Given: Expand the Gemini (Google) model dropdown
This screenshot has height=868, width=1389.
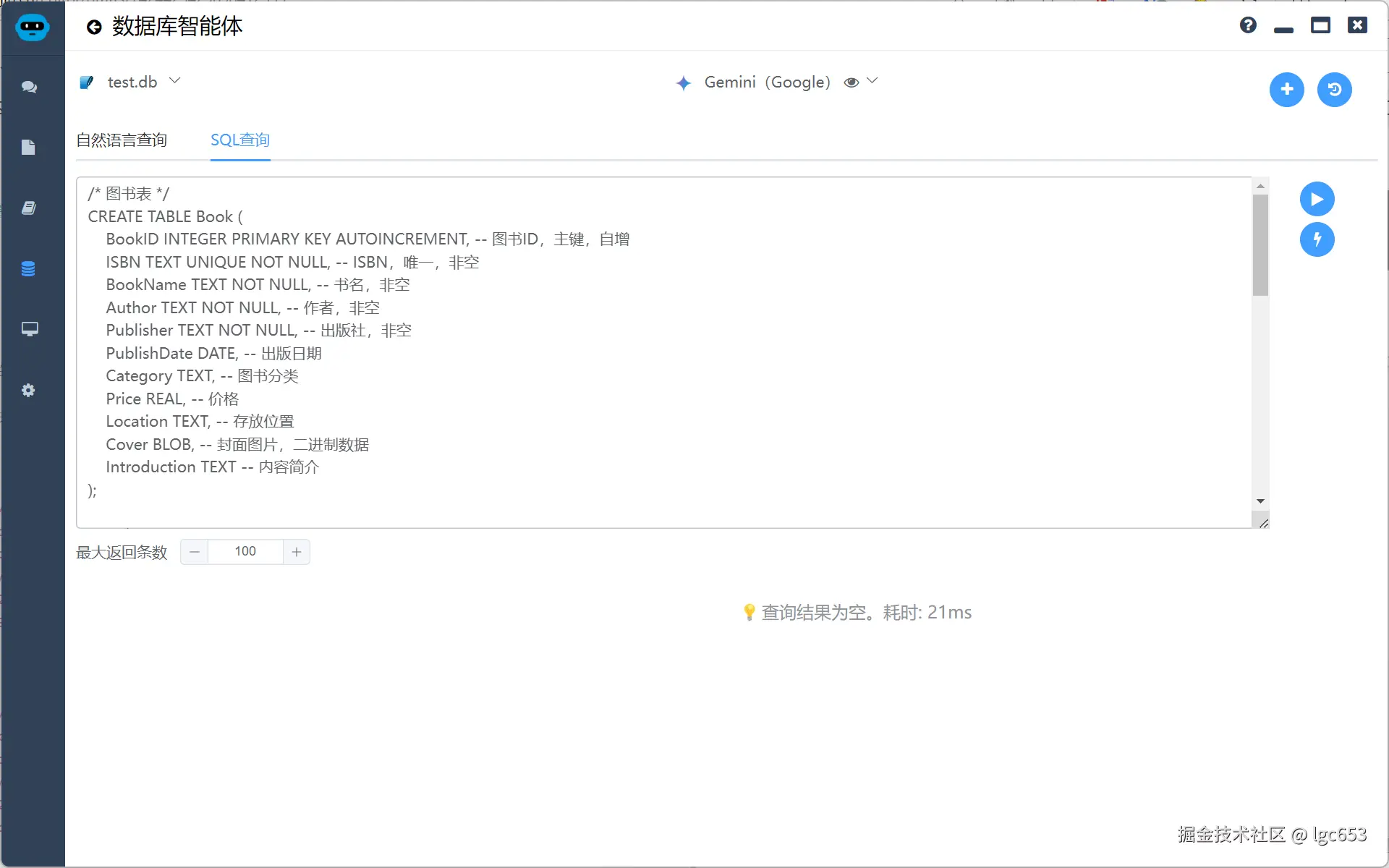Looking at the screenshot, I should (872, 81).
